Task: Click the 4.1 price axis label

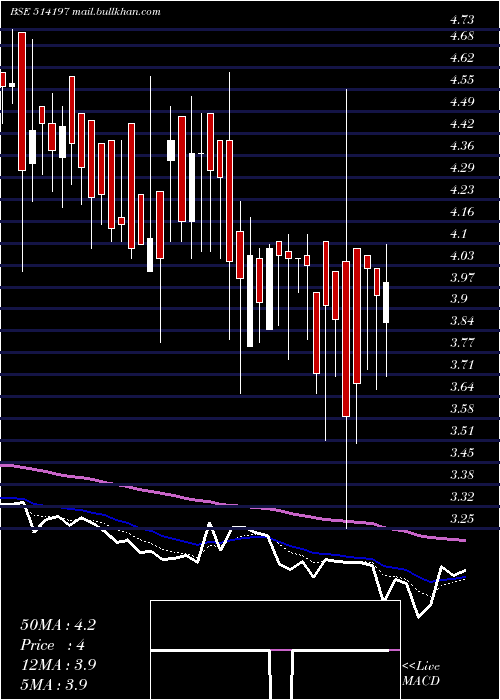Action: tap(458, 233)
